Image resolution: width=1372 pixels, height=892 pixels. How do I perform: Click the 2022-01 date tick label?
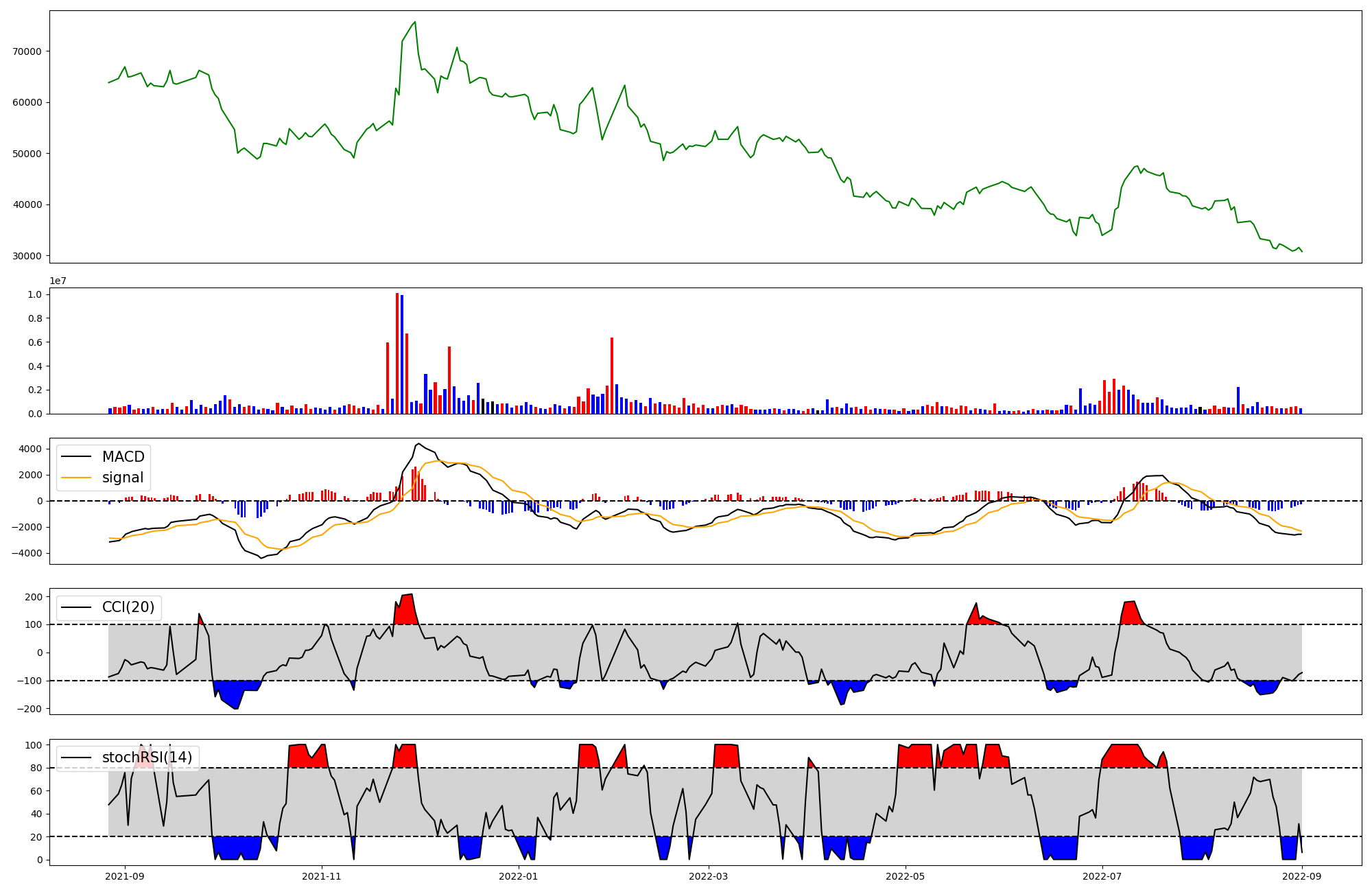pyautogui.click(x=519, y=876)
